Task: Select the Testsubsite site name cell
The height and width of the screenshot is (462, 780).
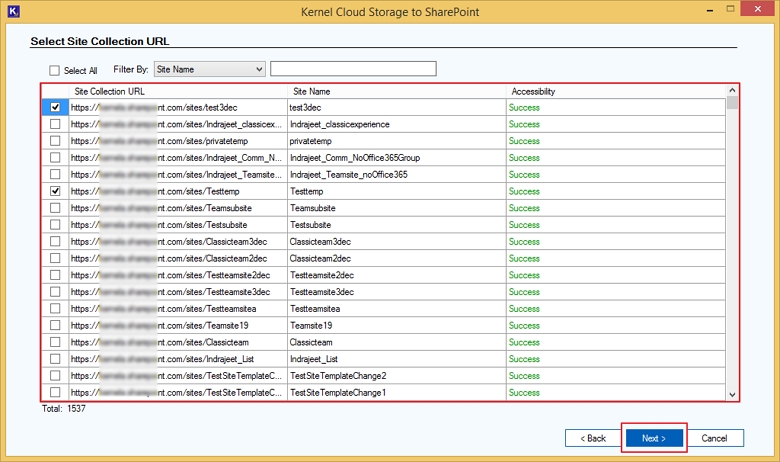Action: pos(396,225)
